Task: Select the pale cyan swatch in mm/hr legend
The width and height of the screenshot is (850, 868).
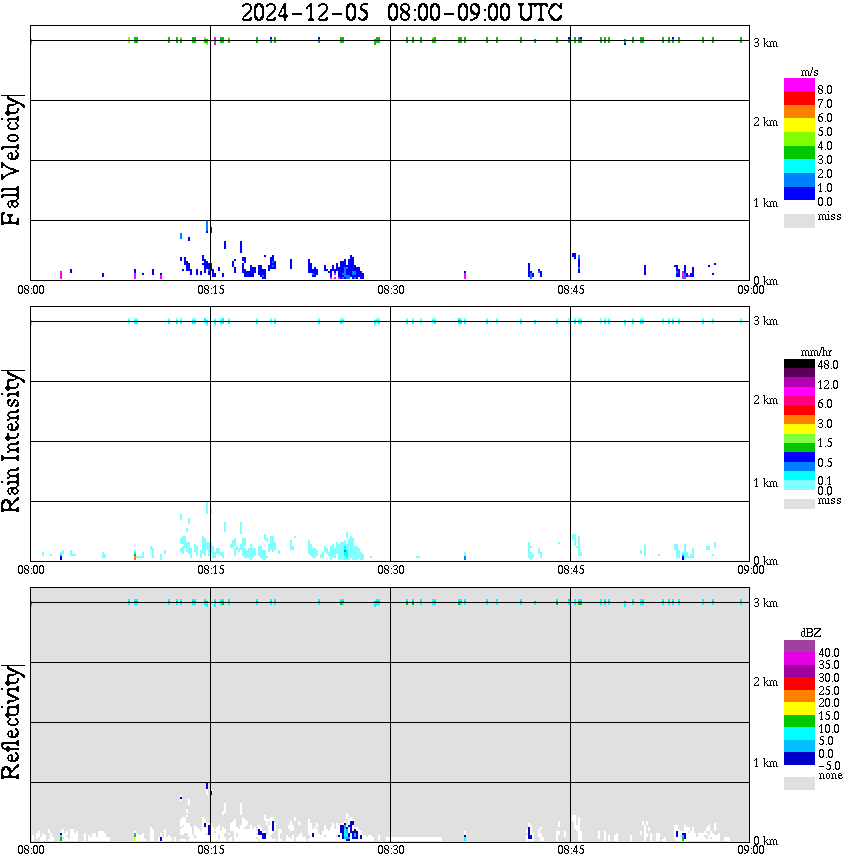Action: [799, 485]
